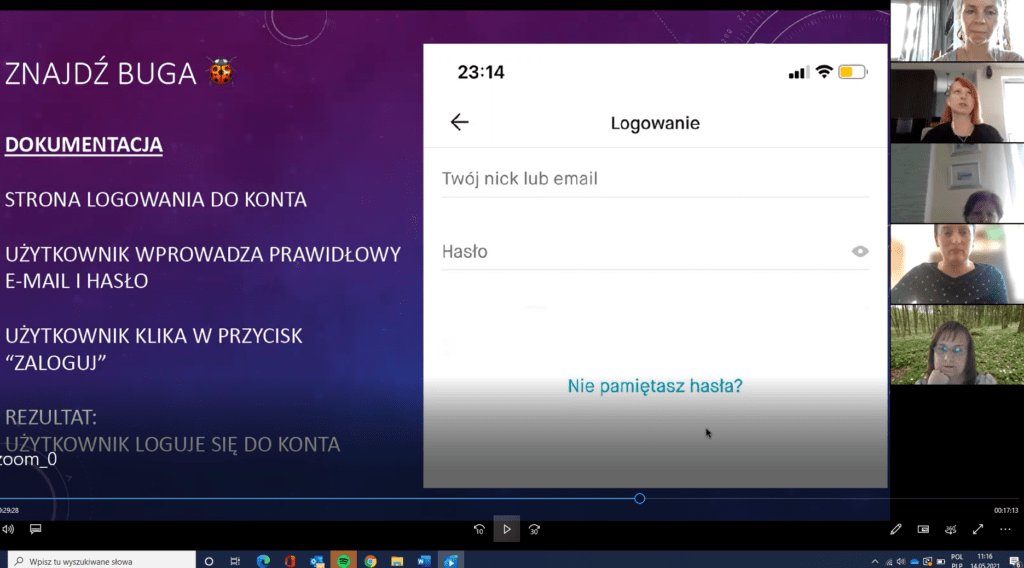
Task: Click the phone yellow battery icon
Action: tap(853, 72)
